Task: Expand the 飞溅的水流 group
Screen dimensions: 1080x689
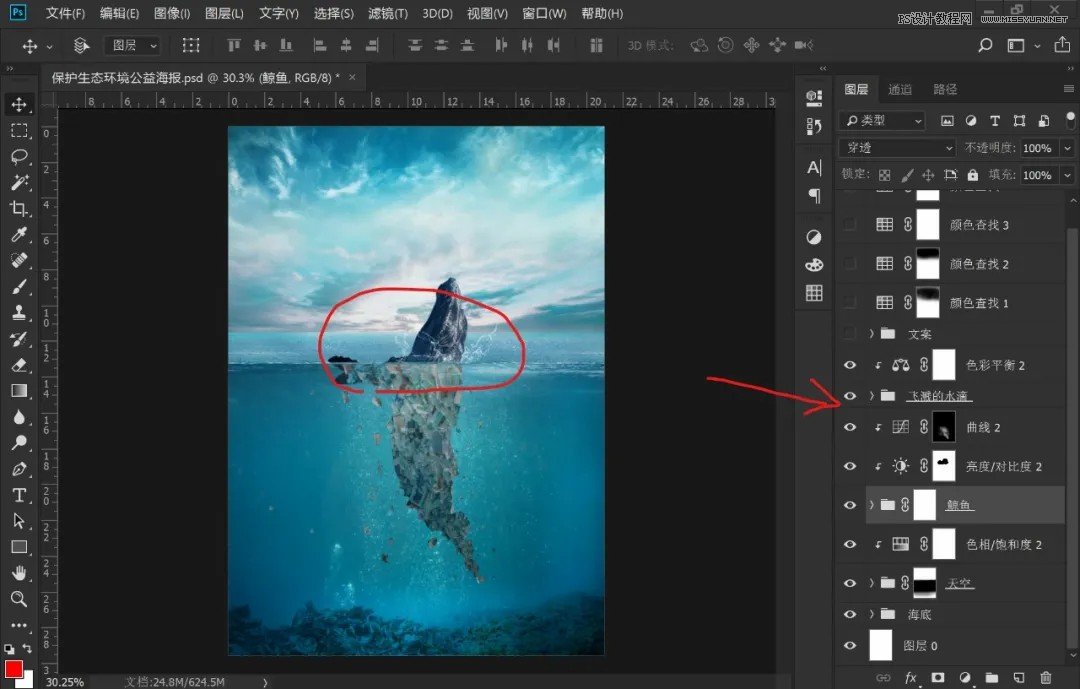Action: pyautogui.click(x=873, y=395)
